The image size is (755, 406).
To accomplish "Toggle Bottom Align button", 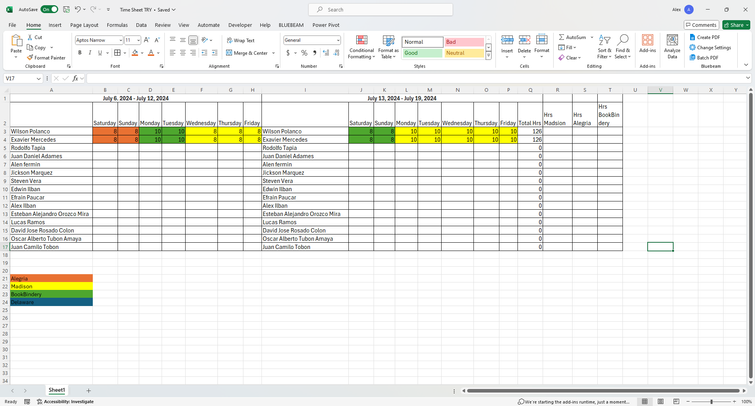I will [193, 40].
